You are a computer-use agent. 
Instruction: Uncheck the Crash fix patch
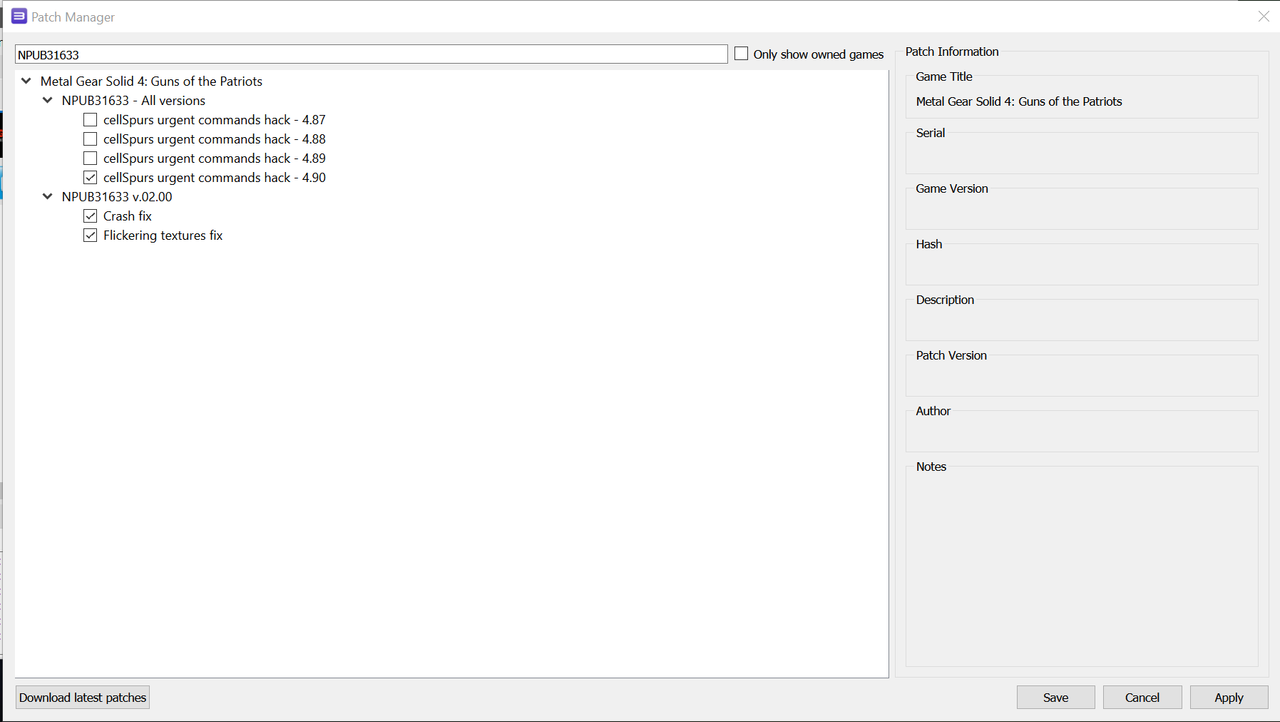point(90,216)
